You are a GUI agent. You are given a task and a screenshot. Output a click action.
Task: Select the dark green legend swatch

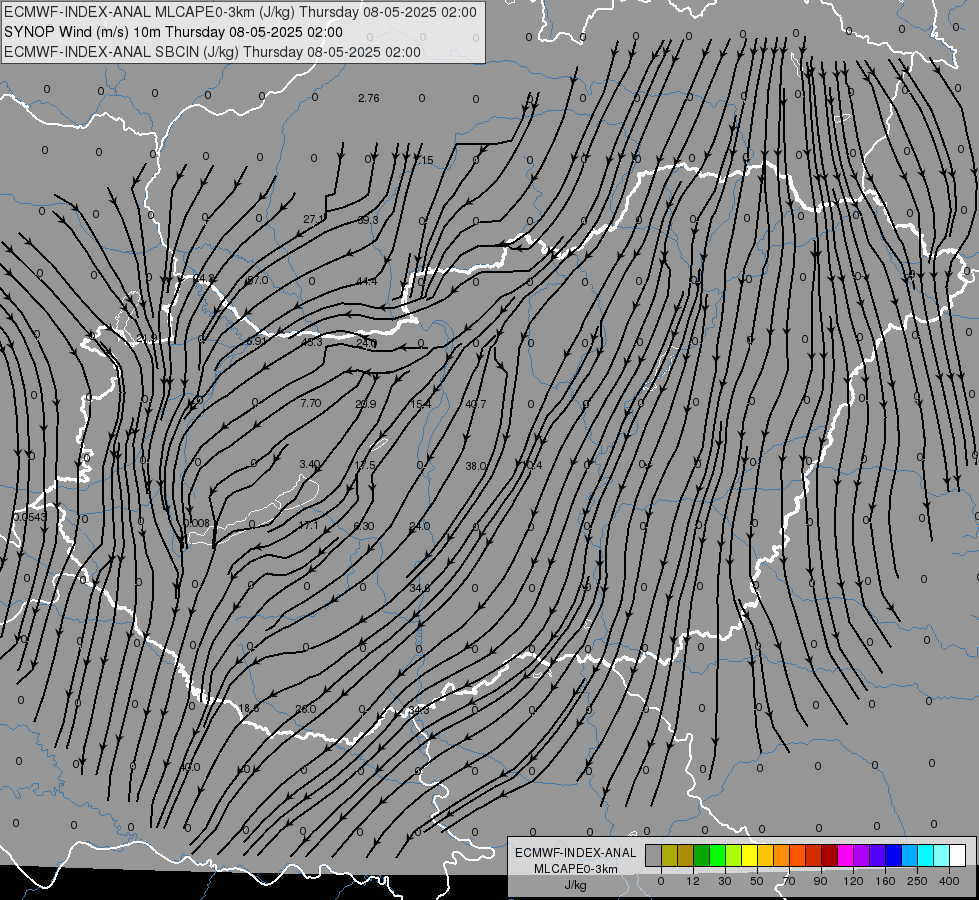tap(702, 855)
